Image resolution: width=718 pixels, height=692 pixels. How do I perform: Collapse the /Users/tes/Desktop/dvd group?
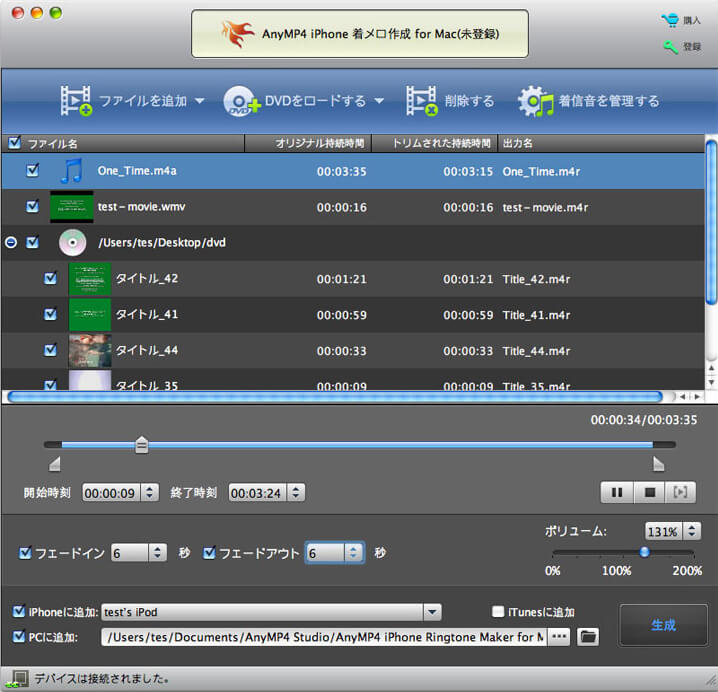pyautogui.click(x=11, y=242)
